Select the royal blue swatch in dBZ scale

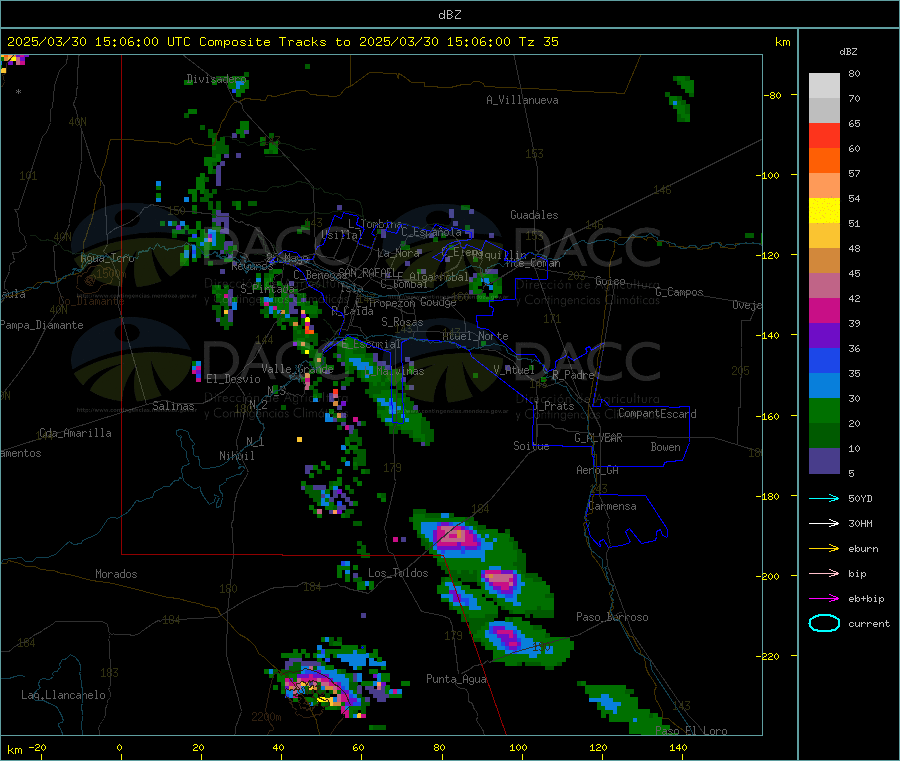tap(824, 360)
